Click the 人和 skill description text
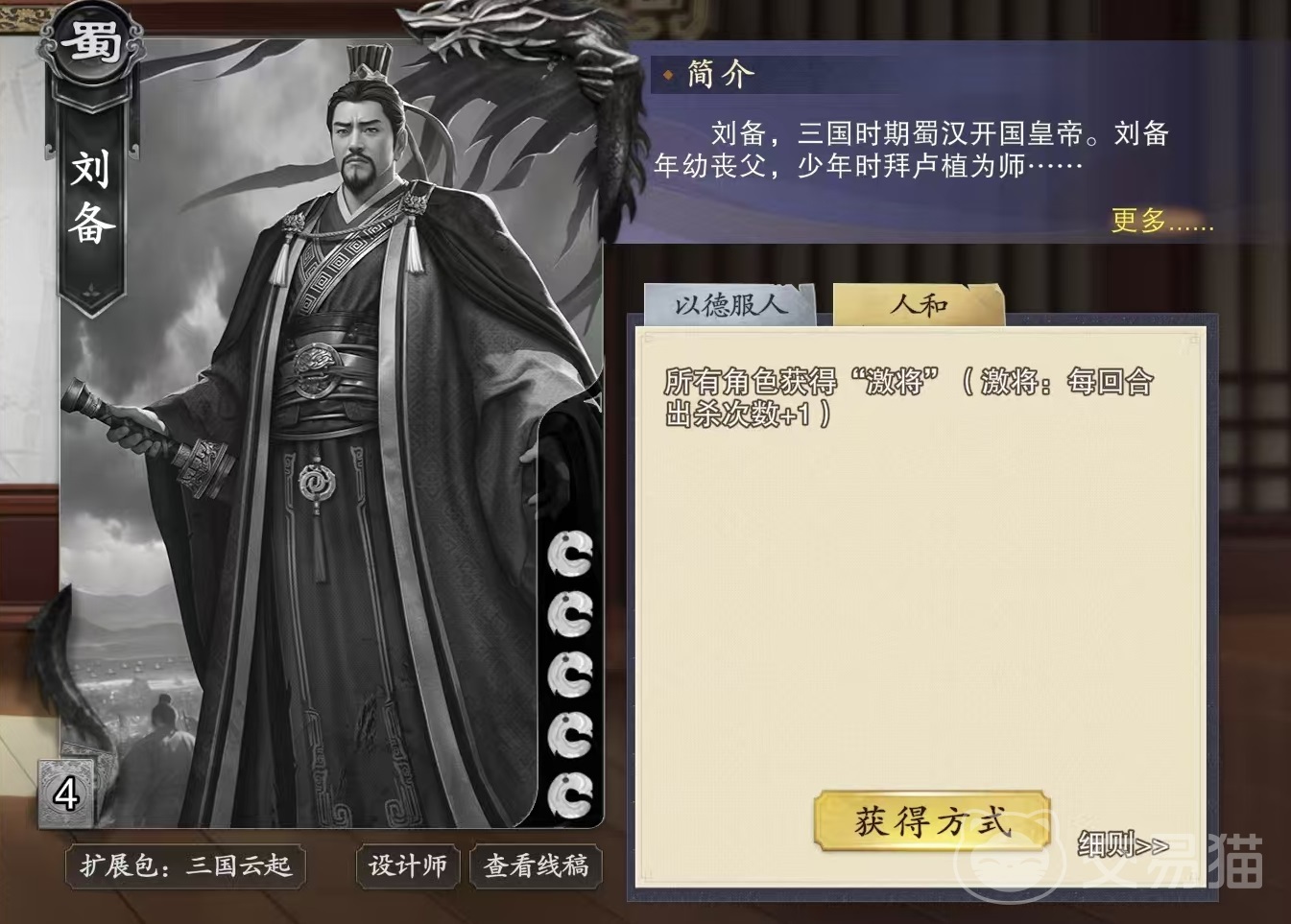Image resolution: width=1291 pixels, height=924 pixels. [x=908, y=397]
